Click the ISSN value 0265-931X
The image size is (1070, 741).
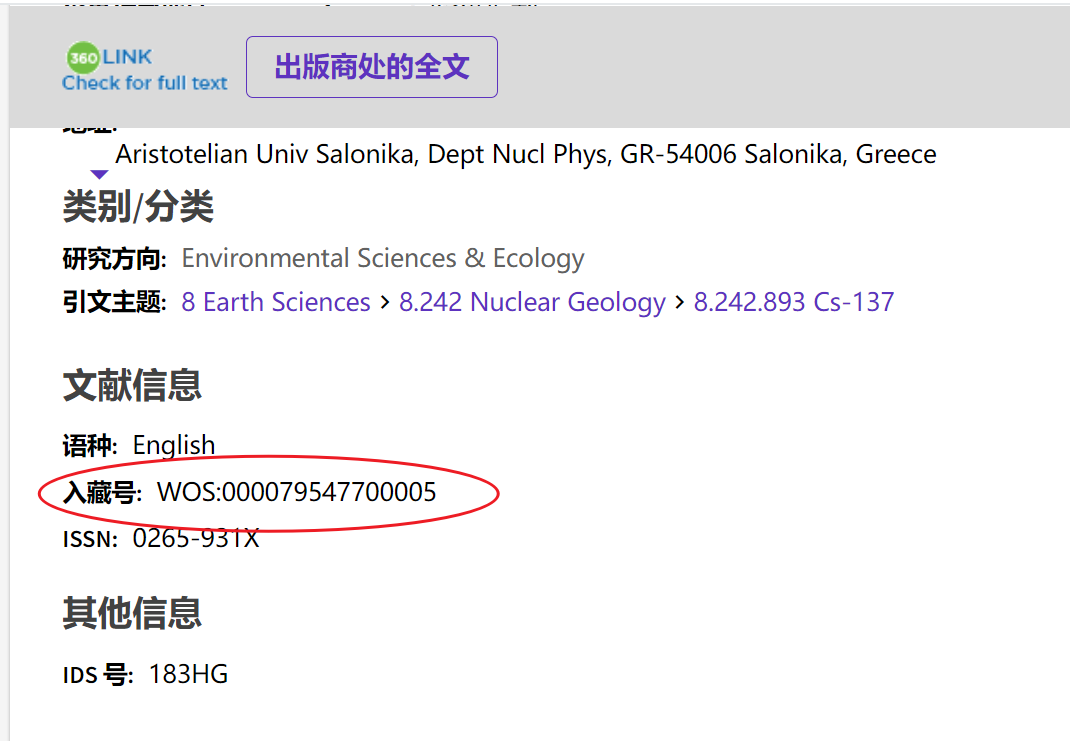point(196,538)
